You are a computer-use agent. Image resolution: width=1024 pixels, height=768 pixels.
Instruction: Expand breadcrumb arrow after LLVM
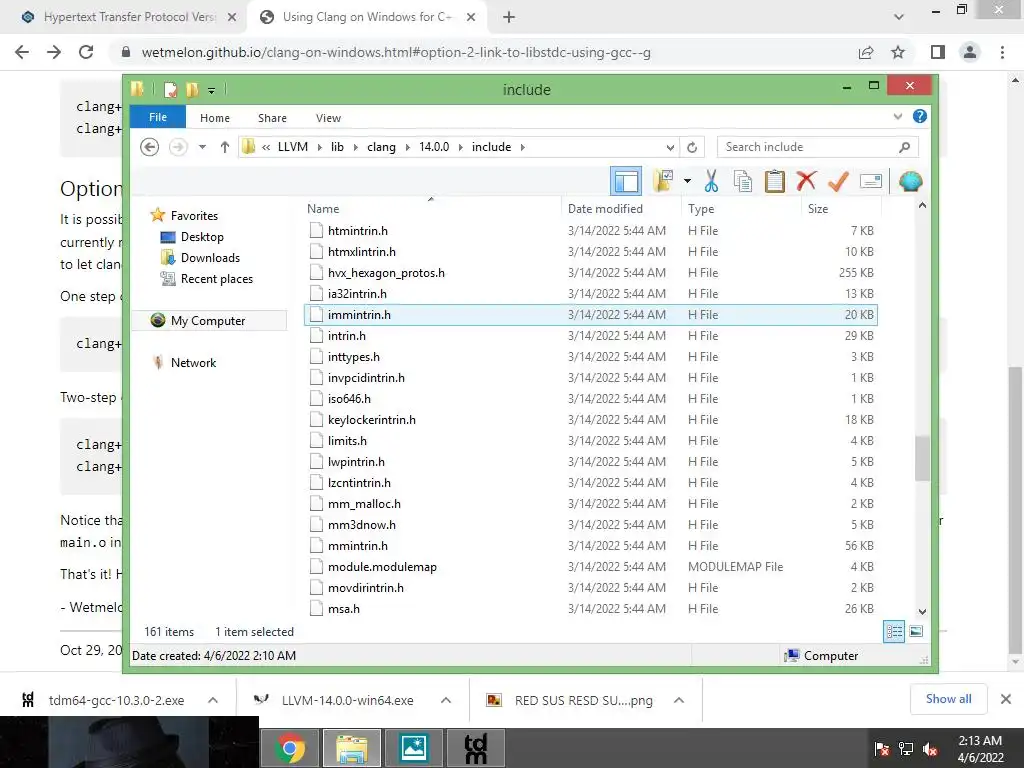tap(319, 148)
